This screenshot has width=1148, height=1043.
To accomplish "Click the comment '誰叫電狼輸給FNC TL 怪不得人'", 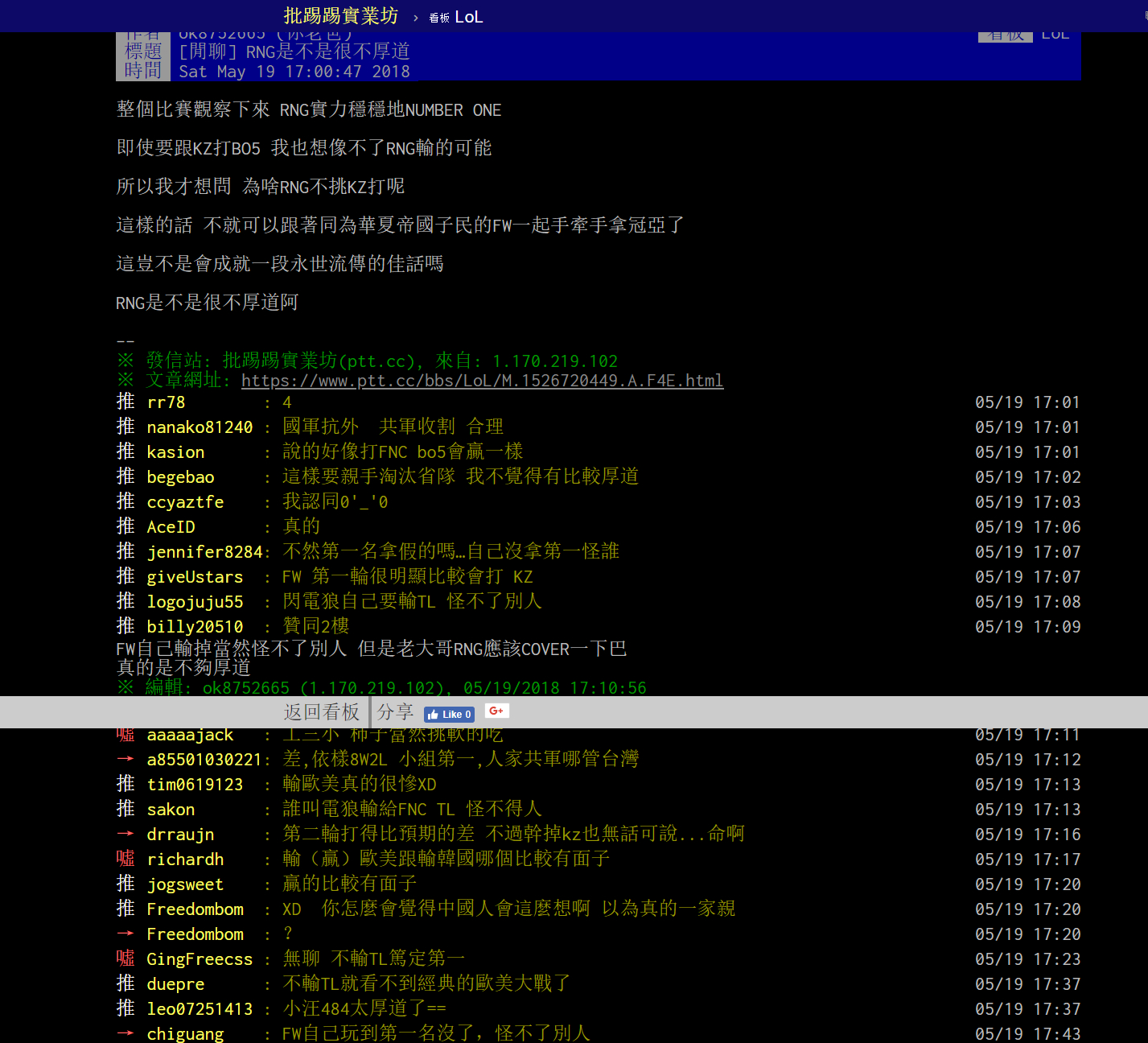I will (x=413, y=810).
